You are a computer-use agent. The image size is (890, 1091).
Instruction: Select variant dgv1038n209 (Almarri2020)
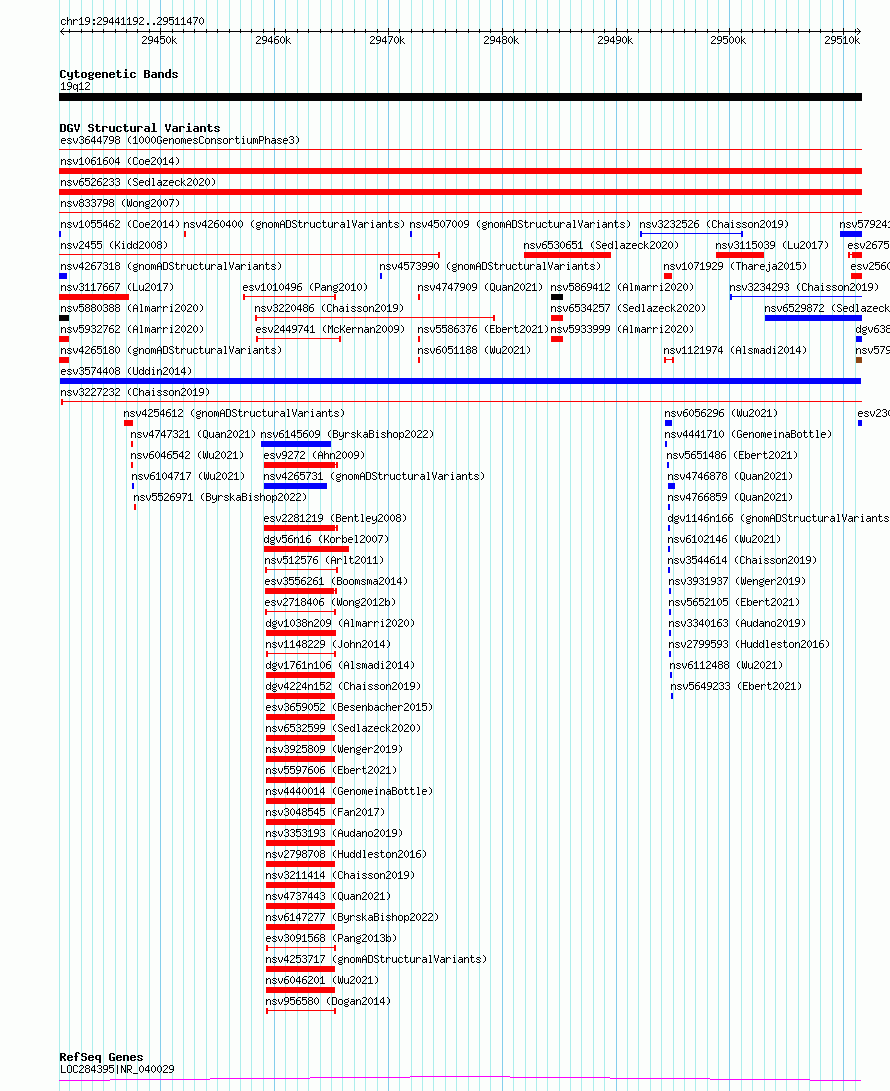click(x=340, y=623)
